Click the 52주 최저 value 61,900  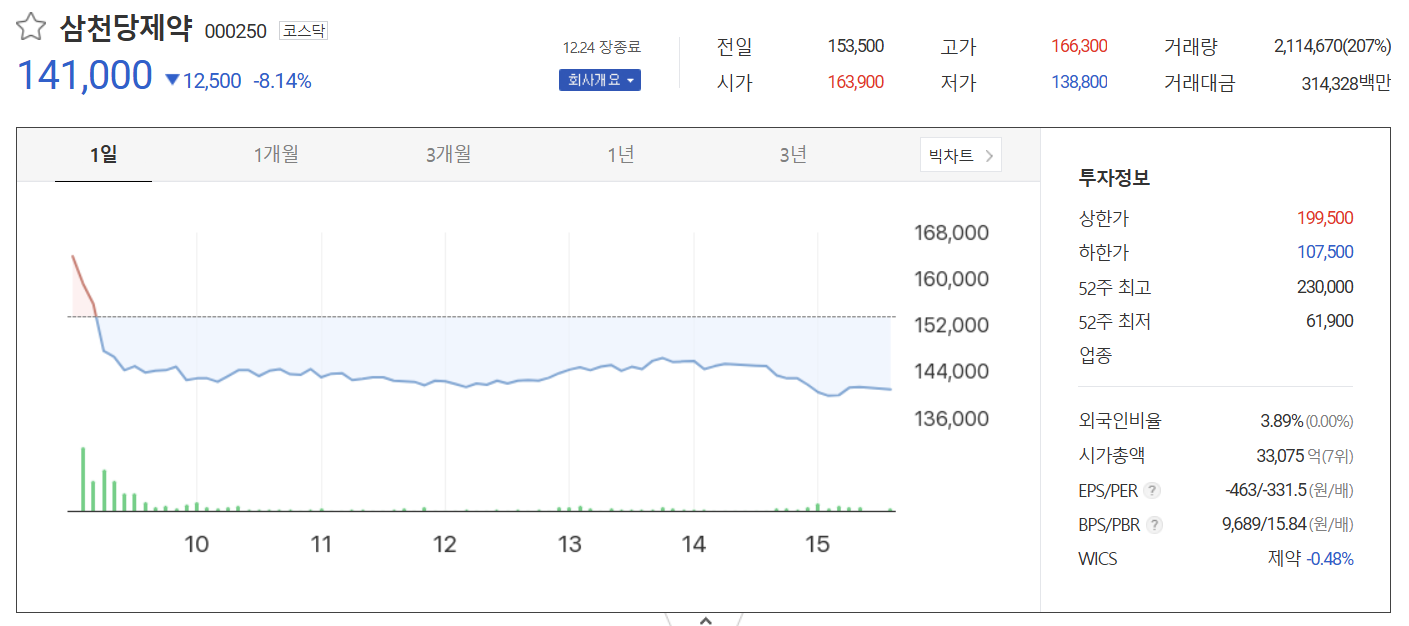(1331, 321)
